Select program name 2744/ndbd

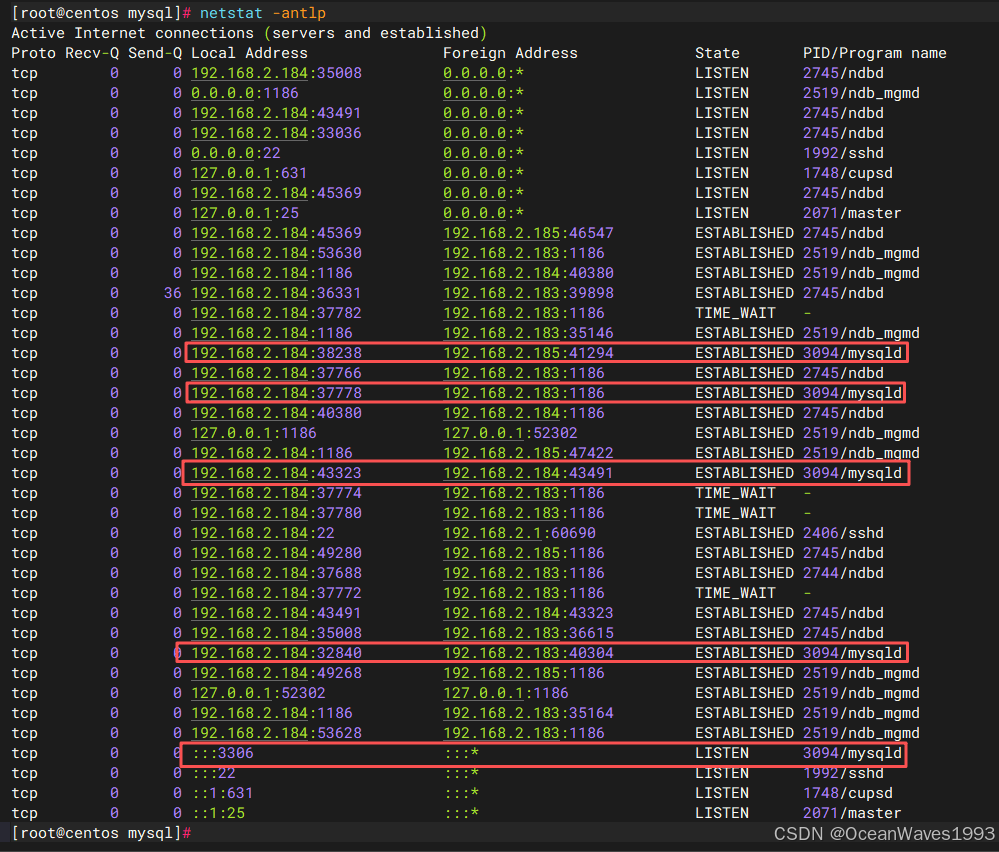tap(844, 573)
